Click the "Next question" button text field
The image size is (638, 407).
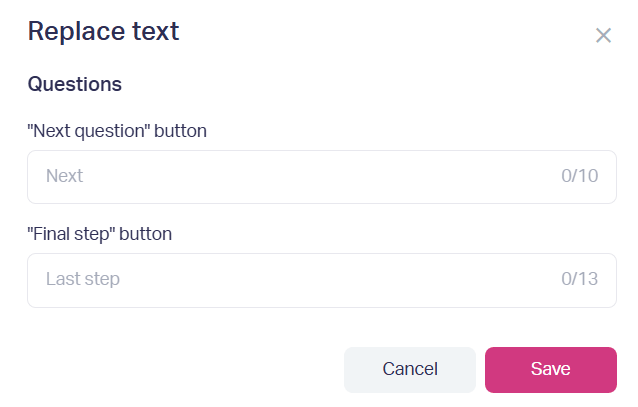click(x=322, y=177)
